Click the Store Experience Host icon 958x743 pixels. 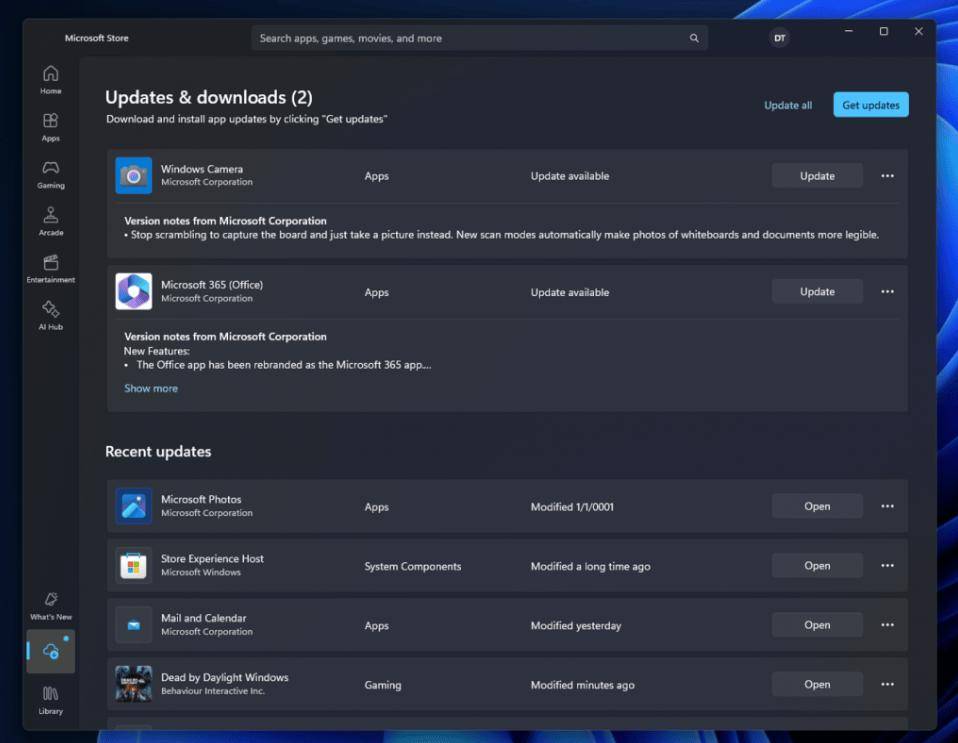(x=134, y=565)
